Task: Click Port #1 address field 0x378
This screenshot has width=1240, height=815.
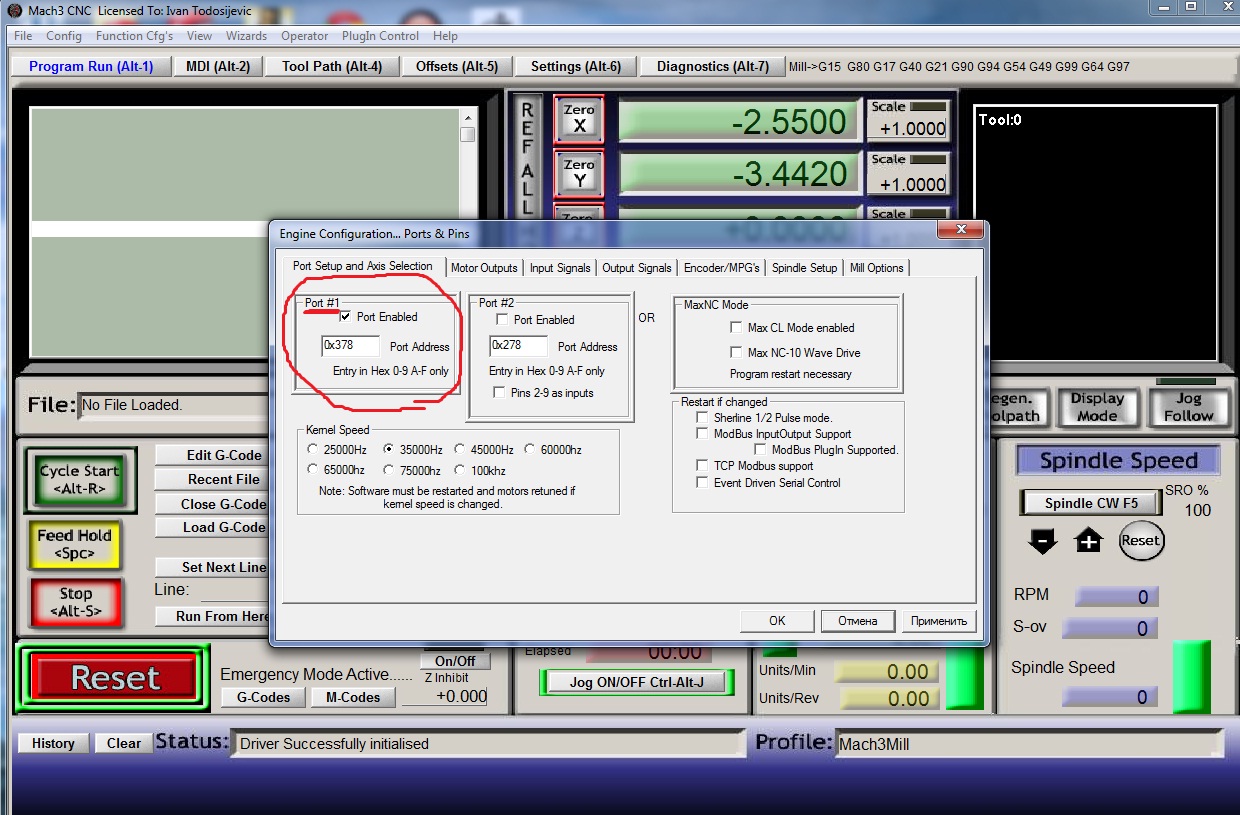Action: pos(350,346)
